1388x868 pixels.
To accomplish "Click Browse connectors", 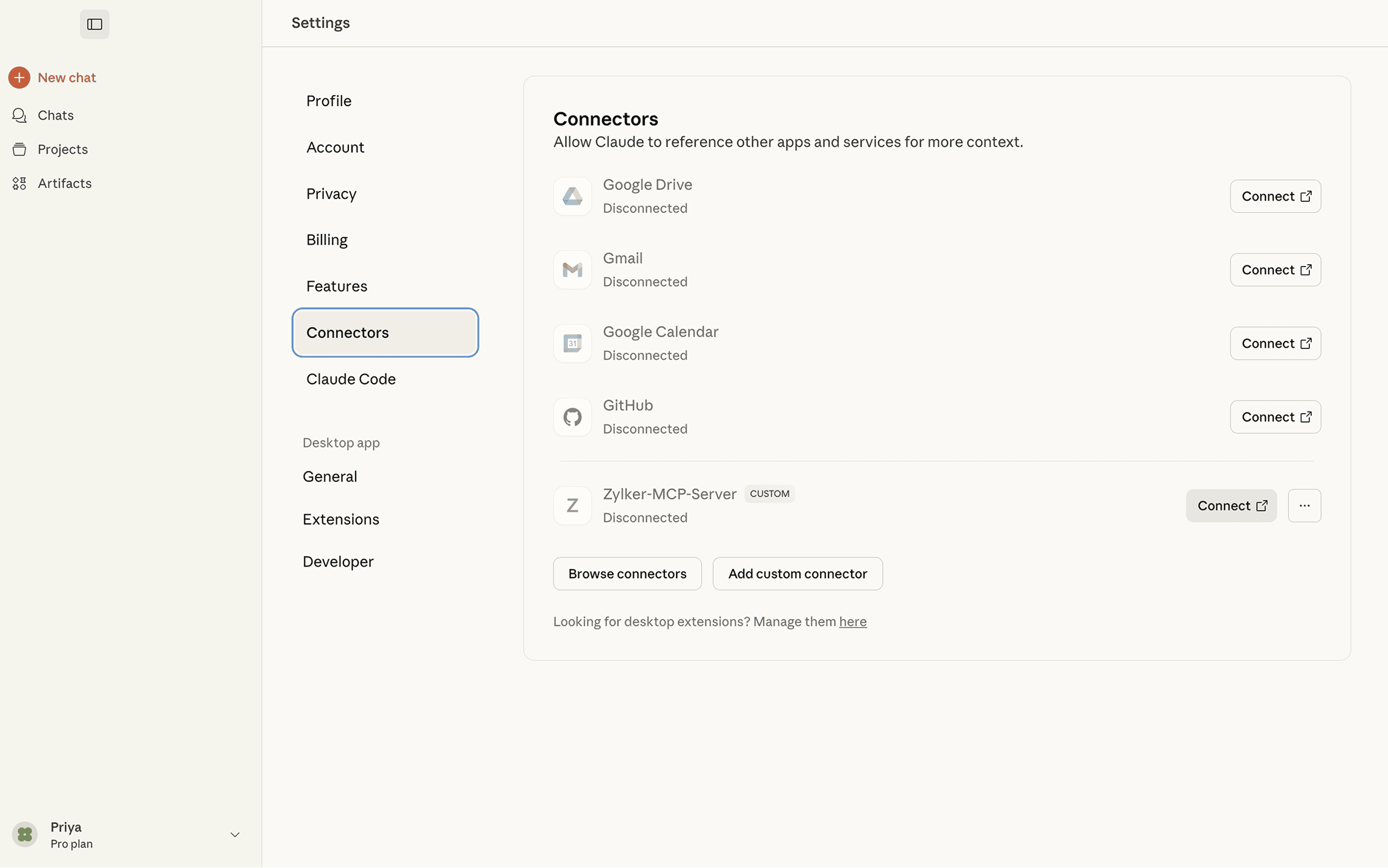I will click(627, 573).
